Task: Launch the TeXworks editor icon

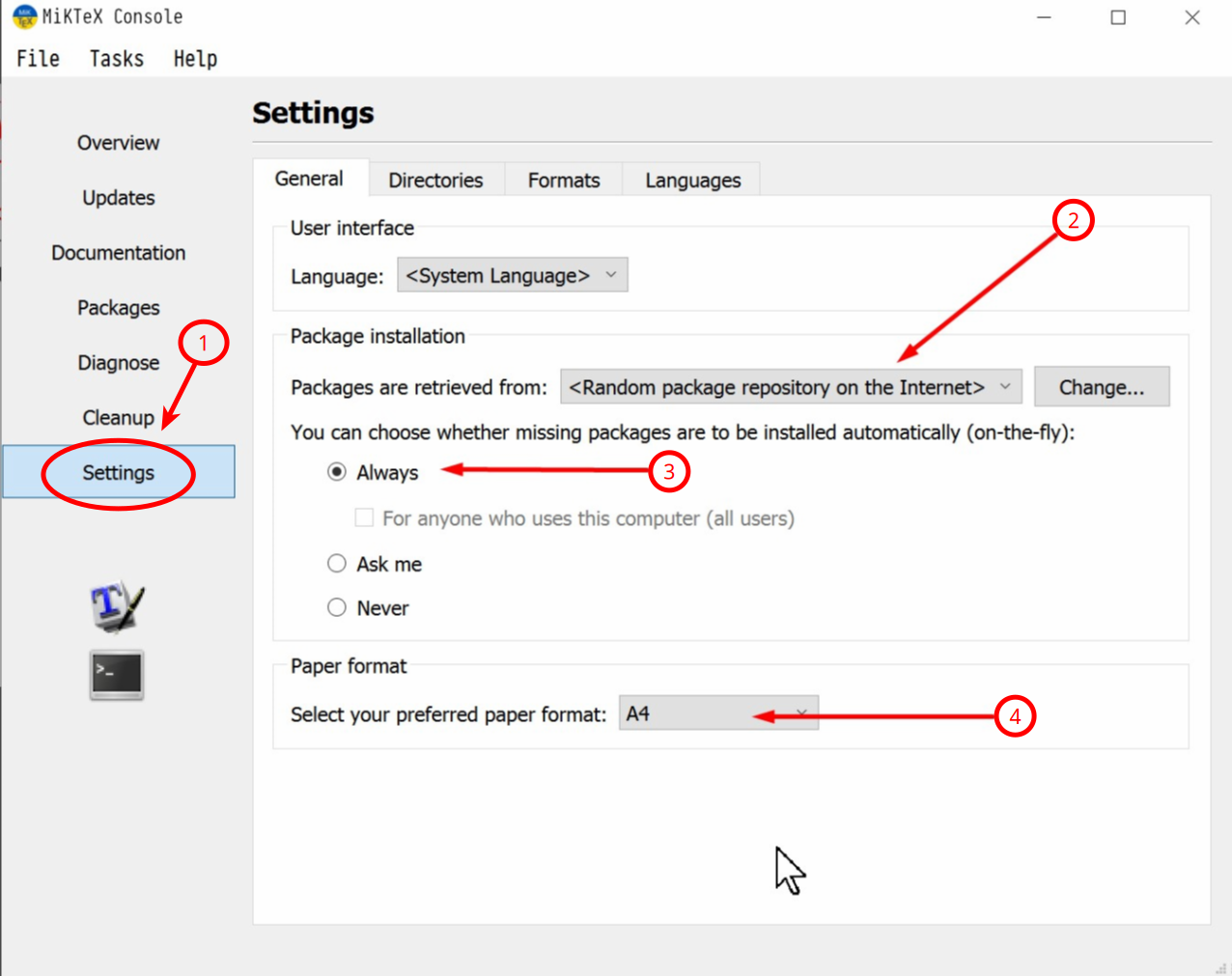Action: 116,606
